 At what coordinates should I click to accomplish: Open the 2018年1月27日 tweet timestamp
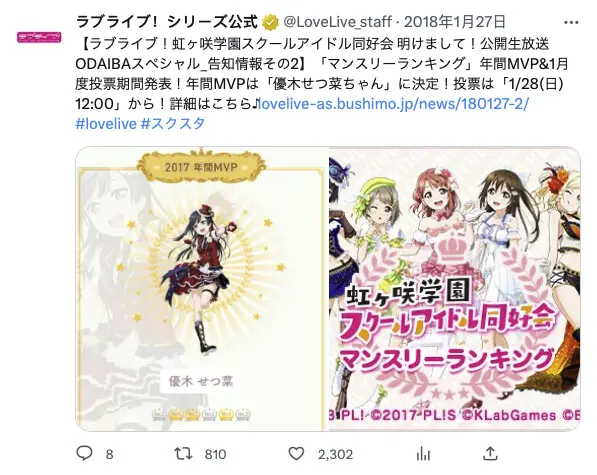coord(455,22)
